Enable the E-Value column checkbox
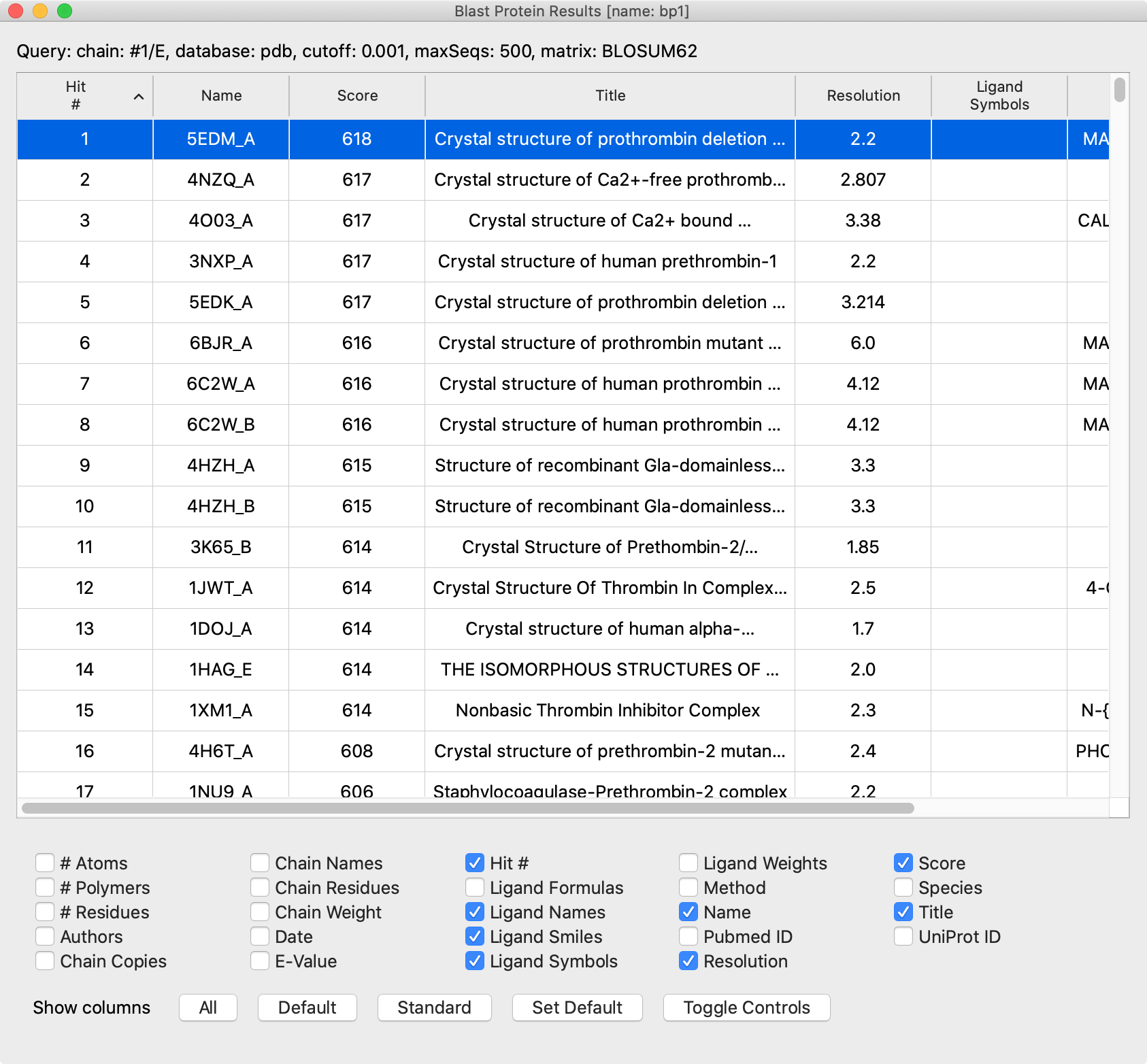This screenshot has width=1147, height=1064. click(x=260, y=961)
